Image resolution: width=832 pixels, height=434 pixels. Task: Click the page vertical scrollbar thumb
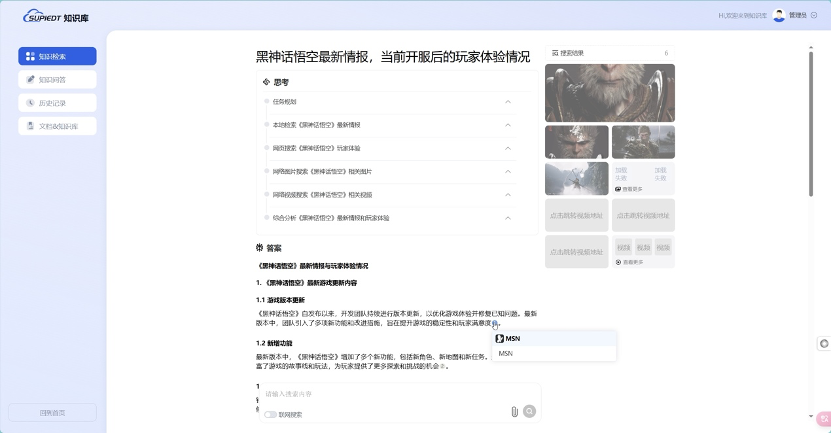coord(811,125)
